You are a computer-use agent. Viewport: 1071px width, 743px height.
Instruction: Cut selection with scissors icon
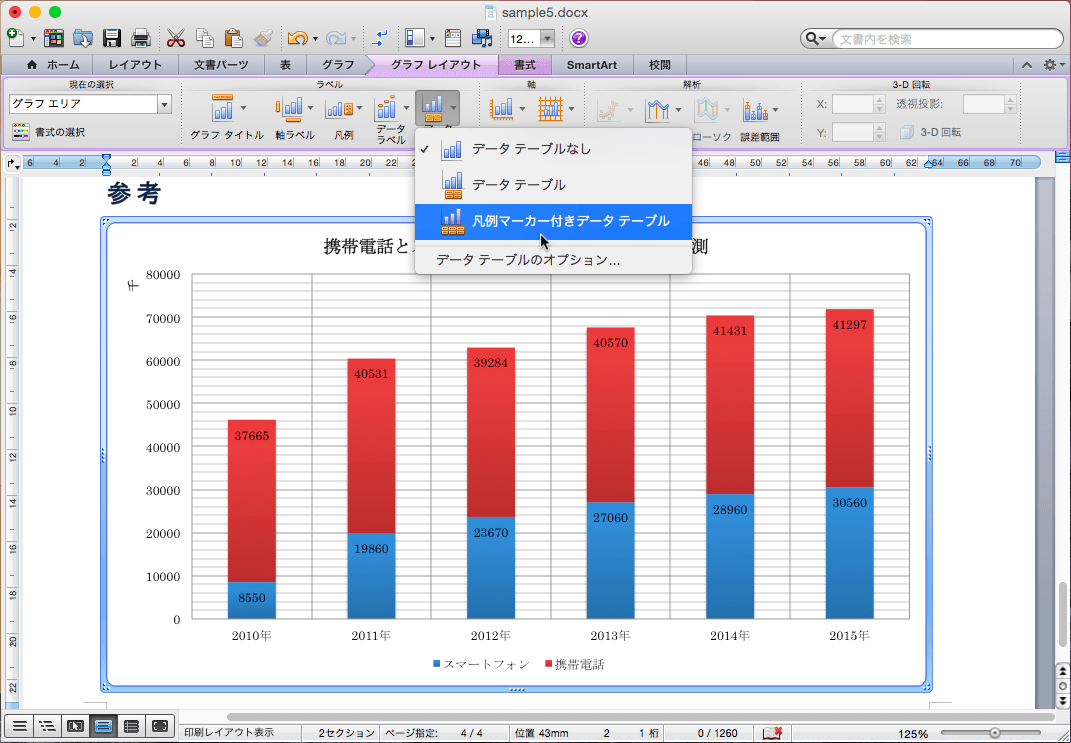click(176, 38)
